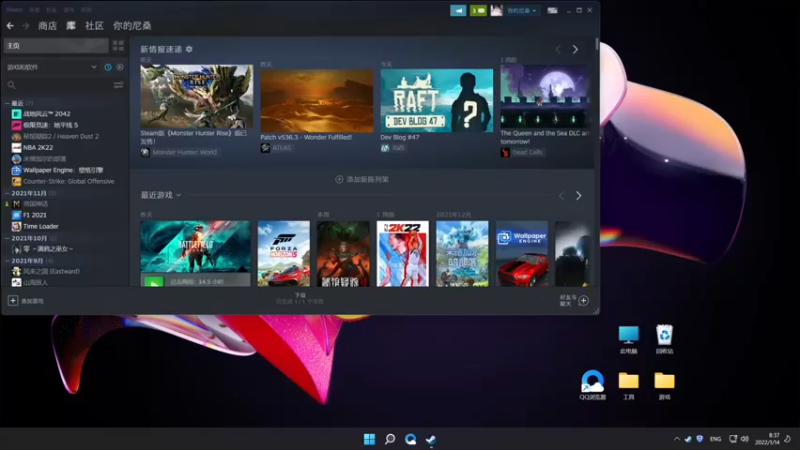The height and width of the screenshot is (450, 800).
Task: Open QQ Browser icon on taskbar
Action: (x=410, y=439)
